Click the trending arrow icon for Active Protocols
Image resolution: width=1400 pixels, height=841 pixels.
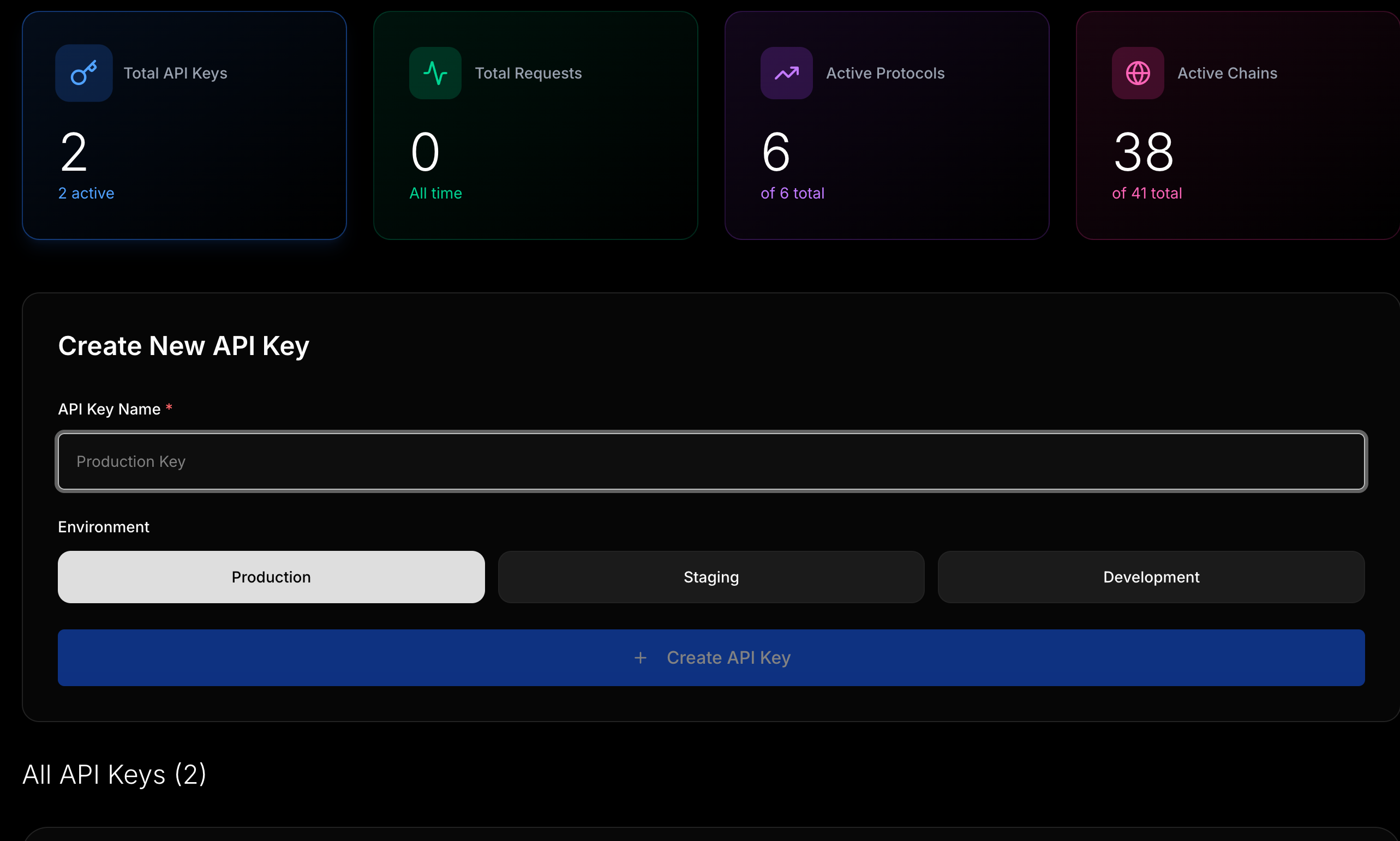pos(786,73)
